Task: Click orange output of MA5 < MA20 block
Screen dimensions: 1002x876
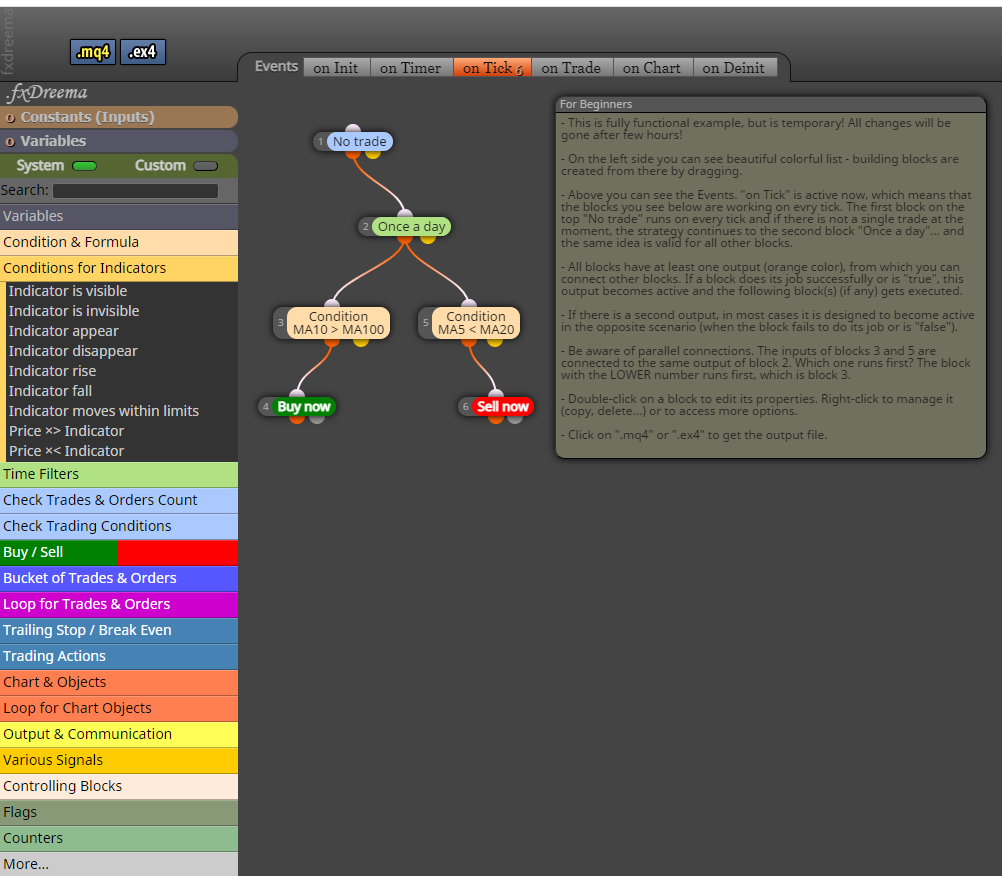Action: pyautogui.click(x=469, y=341)
